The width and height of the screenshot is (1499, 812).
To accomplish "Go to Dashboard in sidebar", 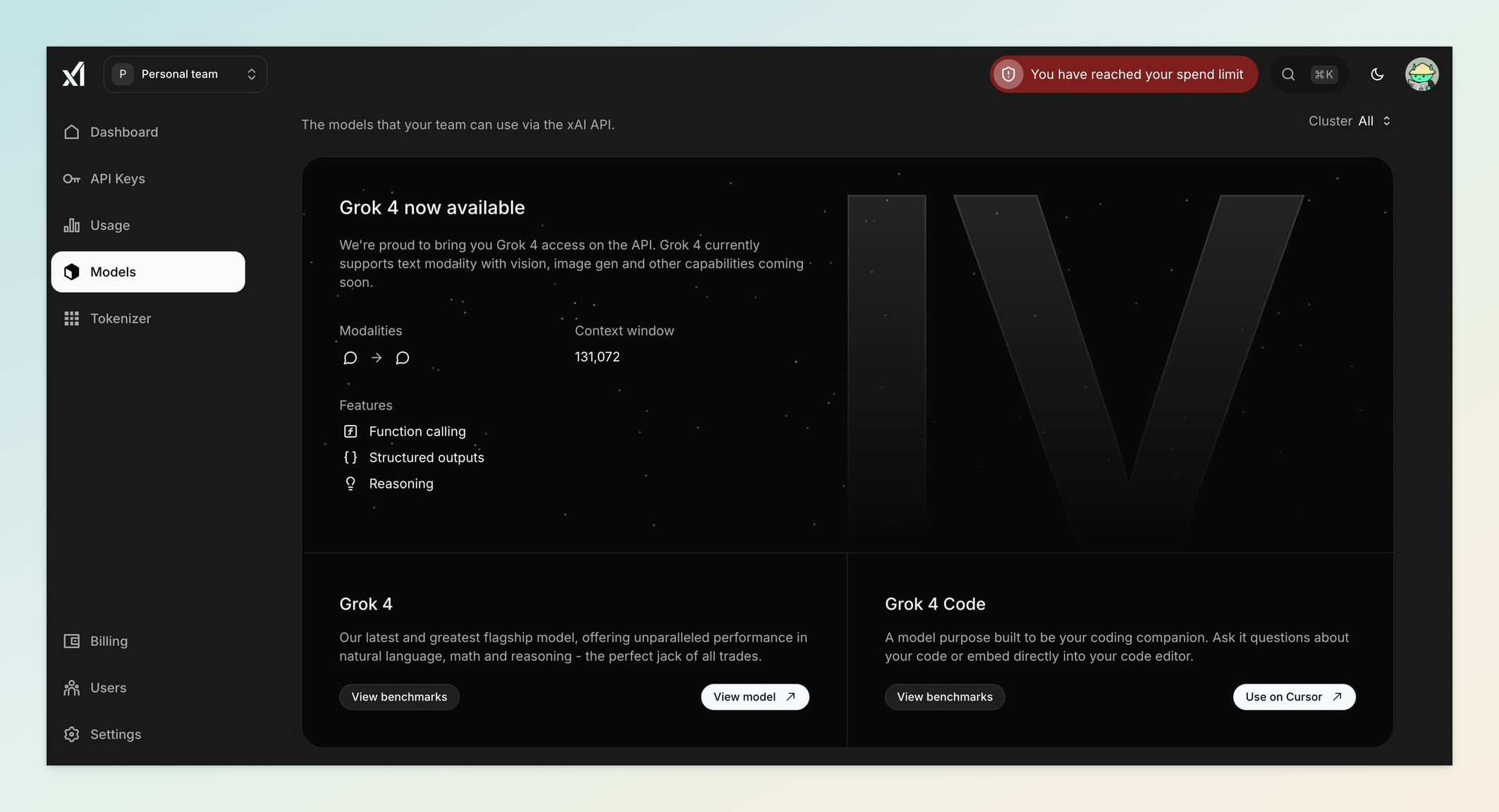I will point(123,132).
